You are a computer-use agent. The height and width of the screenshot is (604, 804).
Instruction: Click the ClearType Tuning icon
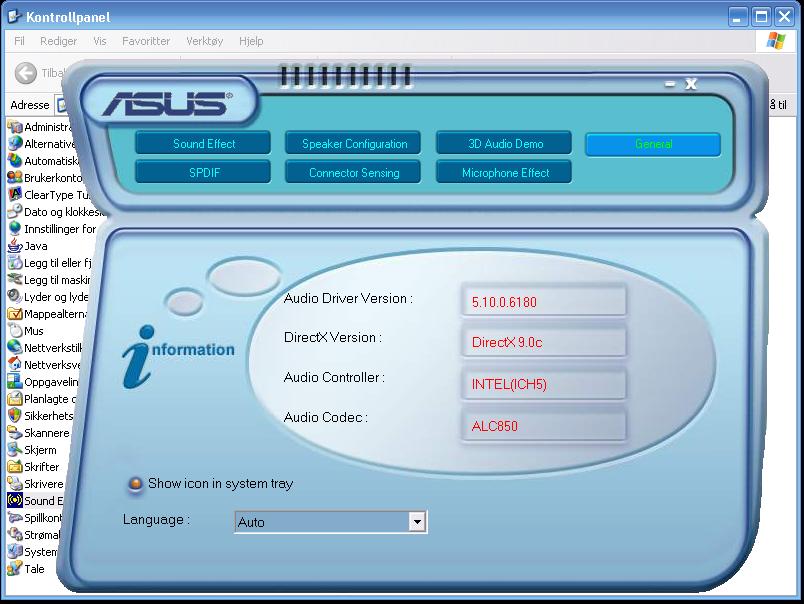[x=15, y=194]
